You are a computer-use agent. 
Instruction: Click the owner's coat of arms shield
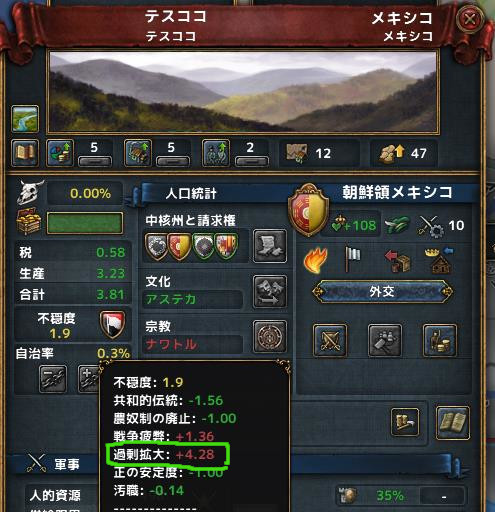pyautogui.click(x=308, y=210)
